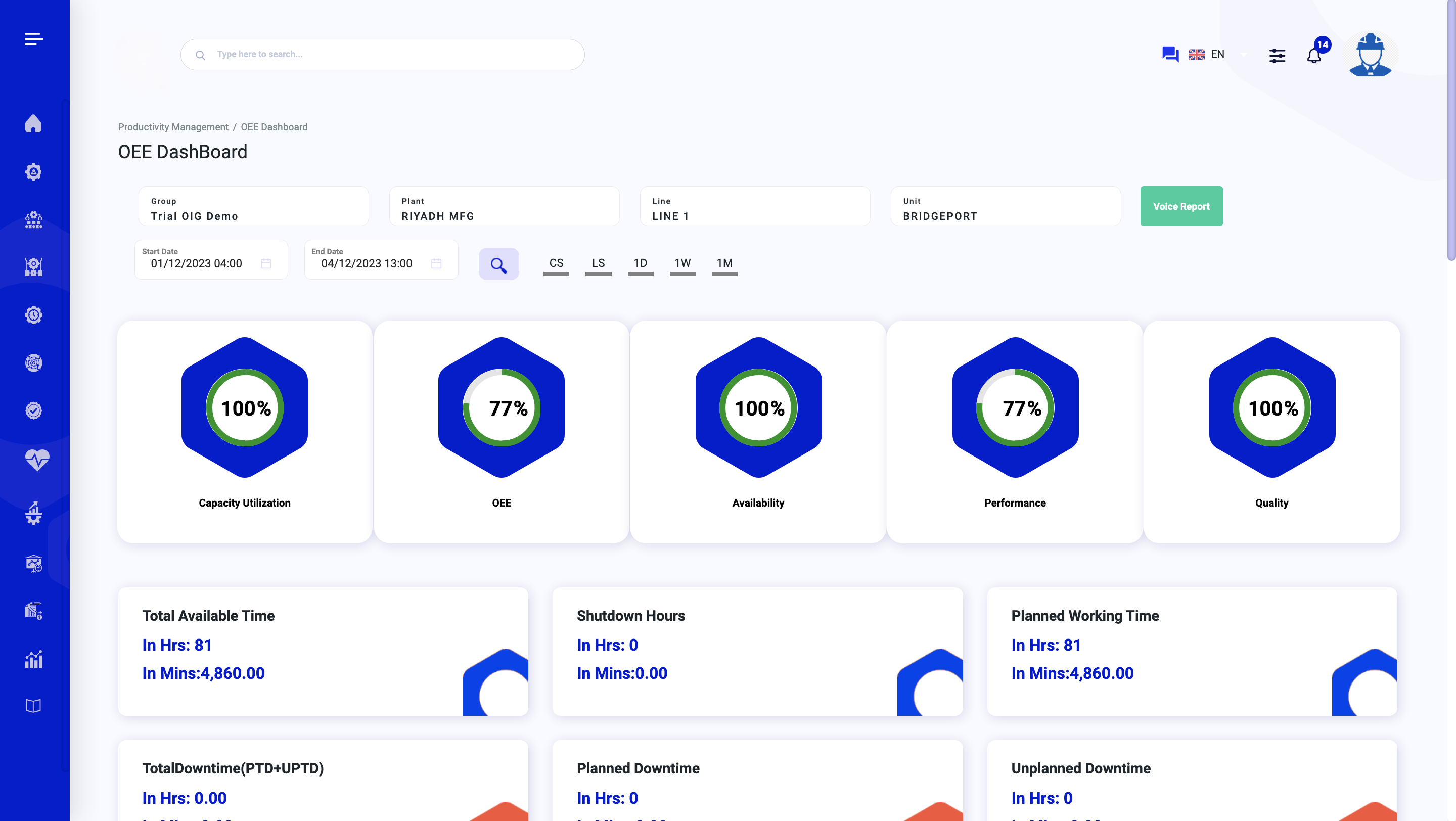Open the presentation board with clock sidebar icon
Image resolution: width=1456 pixels, height=821 pixels.
(33, 563)
